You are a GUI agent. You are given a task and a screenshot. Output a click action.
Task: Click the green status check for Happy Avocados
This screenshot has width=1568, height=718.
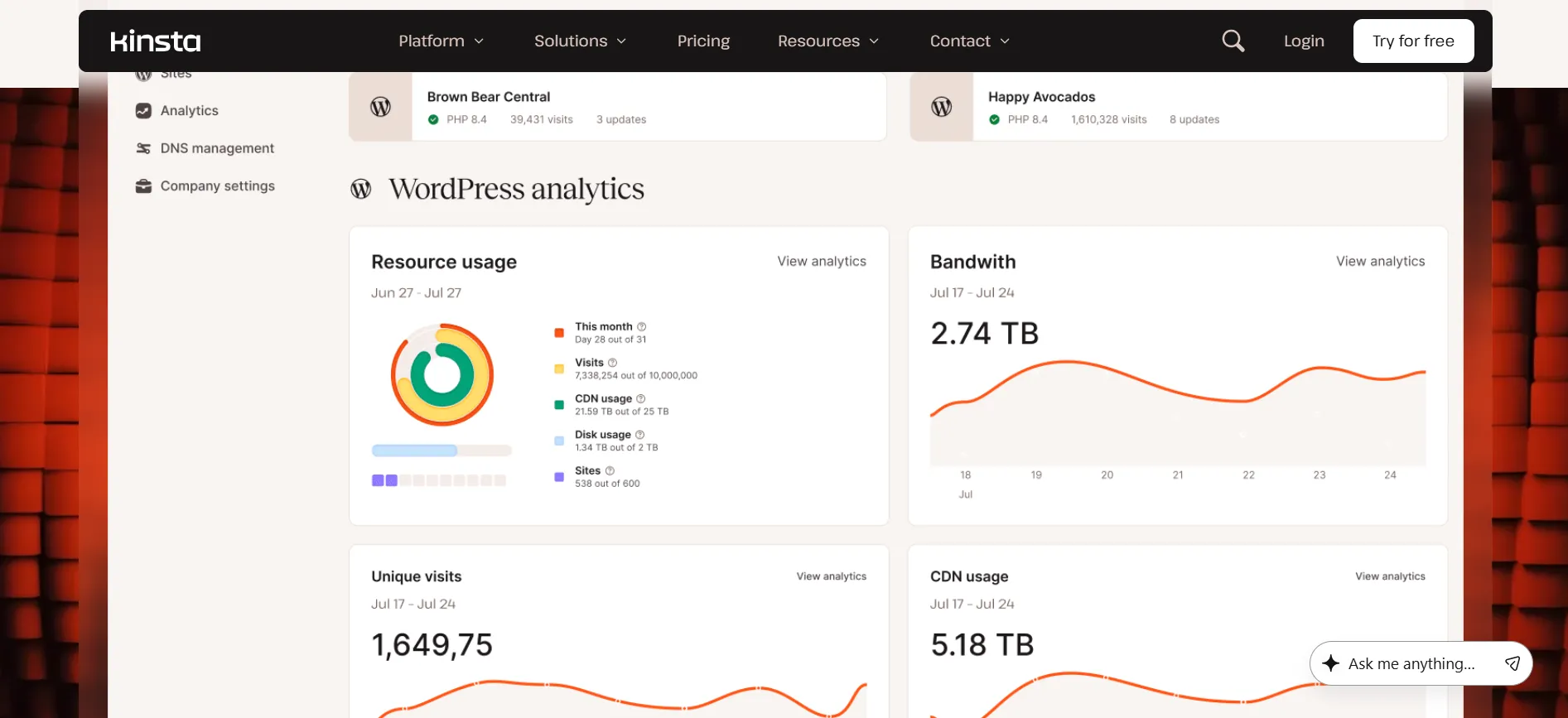(x=995, y=119)
